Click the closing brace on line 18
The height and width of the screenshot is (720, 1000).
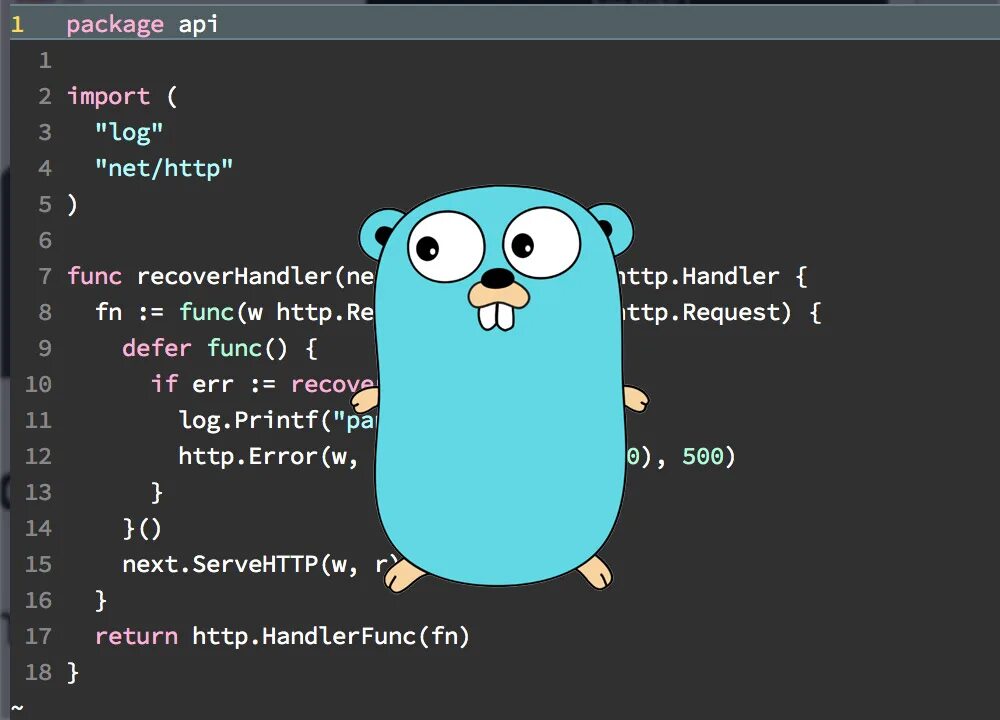click(x=73, y=672)
